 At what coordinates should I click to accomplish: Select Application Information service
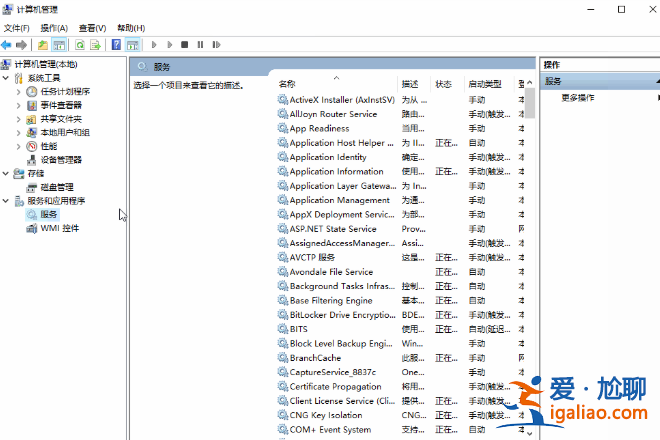336,171
